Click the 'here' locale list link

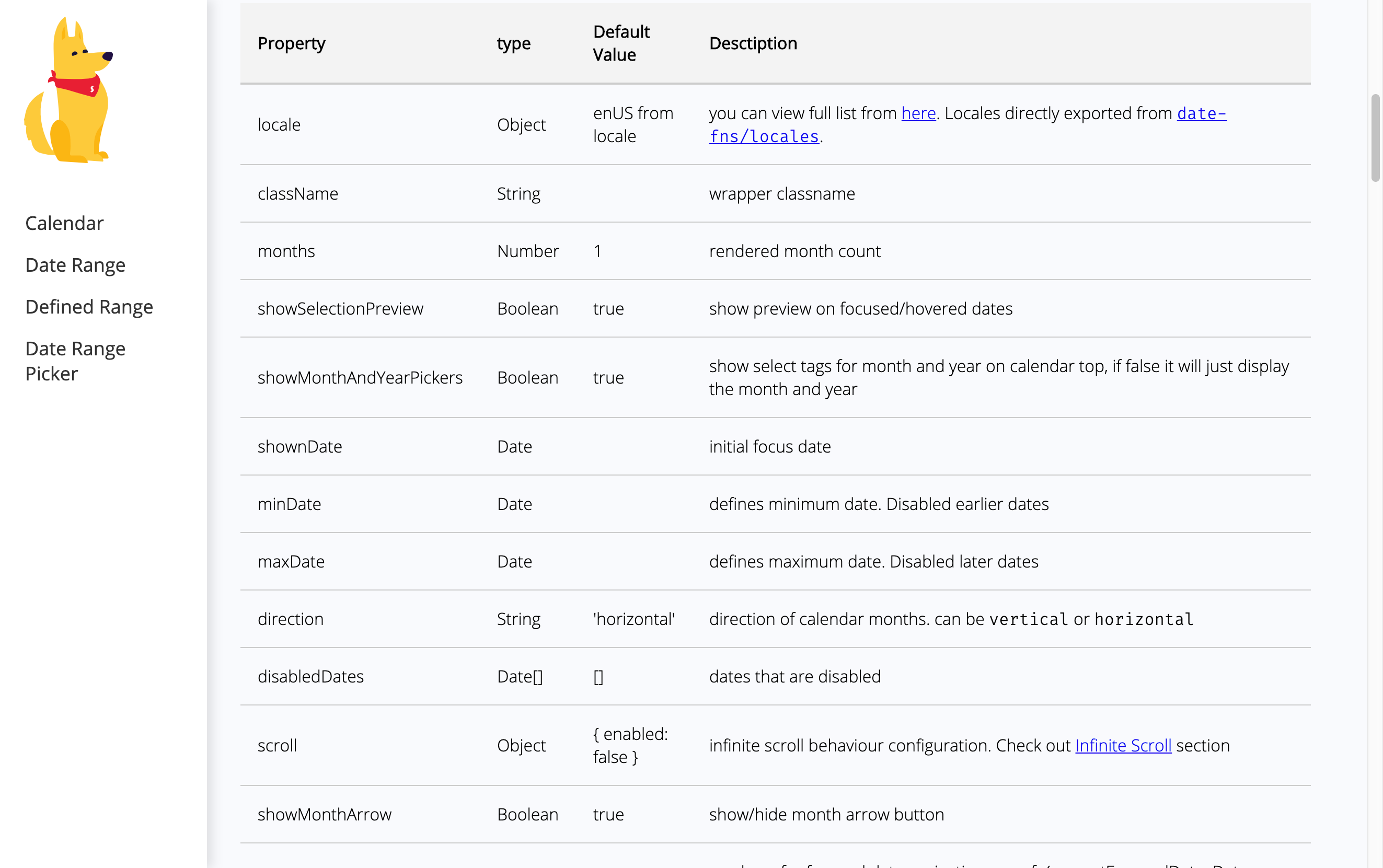[x=918, y=113]
